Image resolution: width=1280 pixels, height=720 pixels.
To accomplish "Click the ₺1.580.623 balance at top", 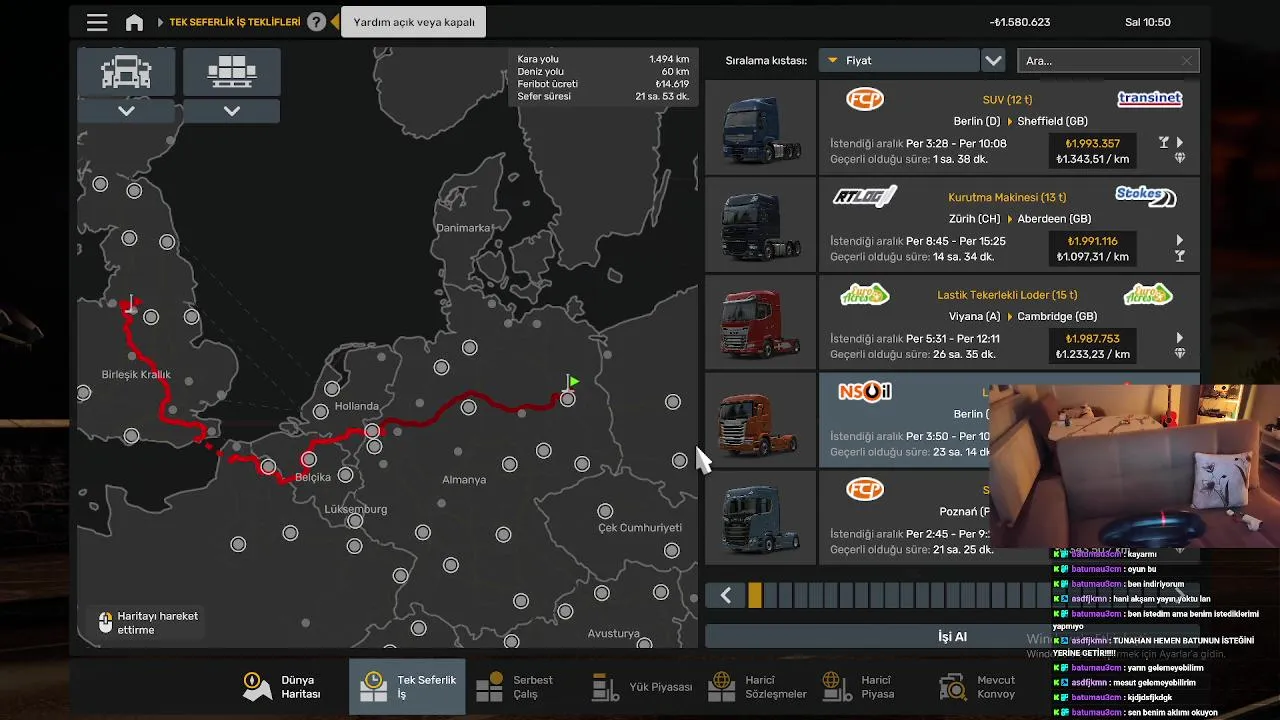I will tap(1020, 22).
